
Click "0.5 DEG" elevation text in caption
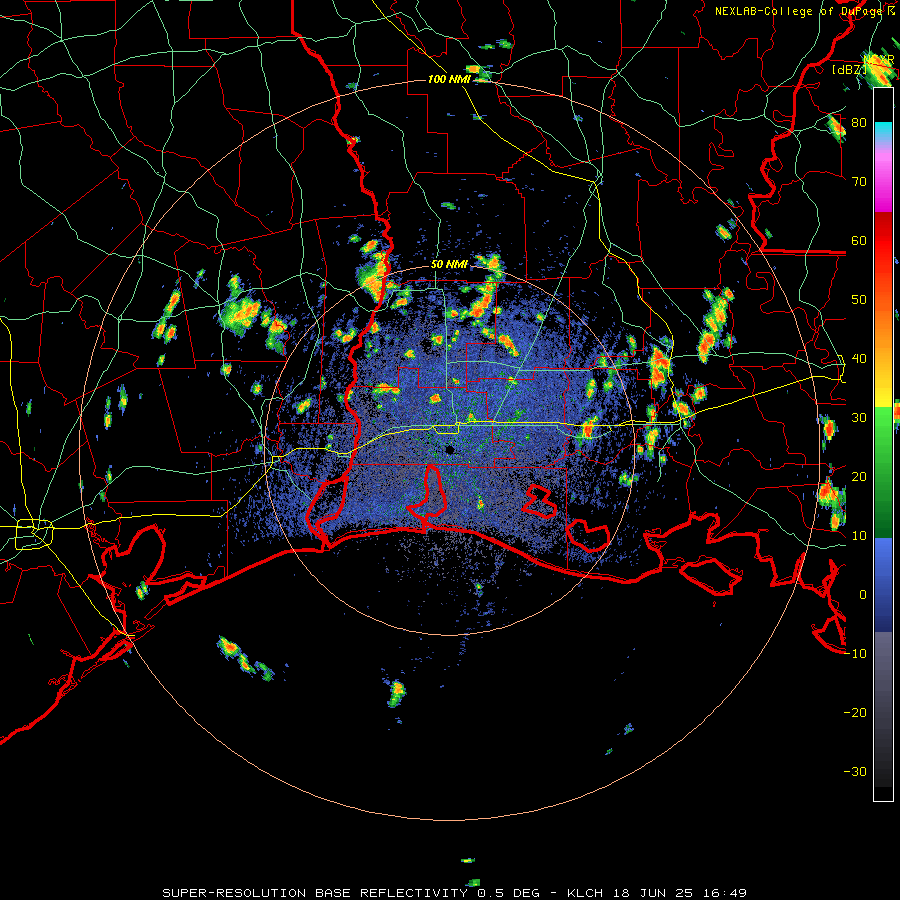click(508, 893)
